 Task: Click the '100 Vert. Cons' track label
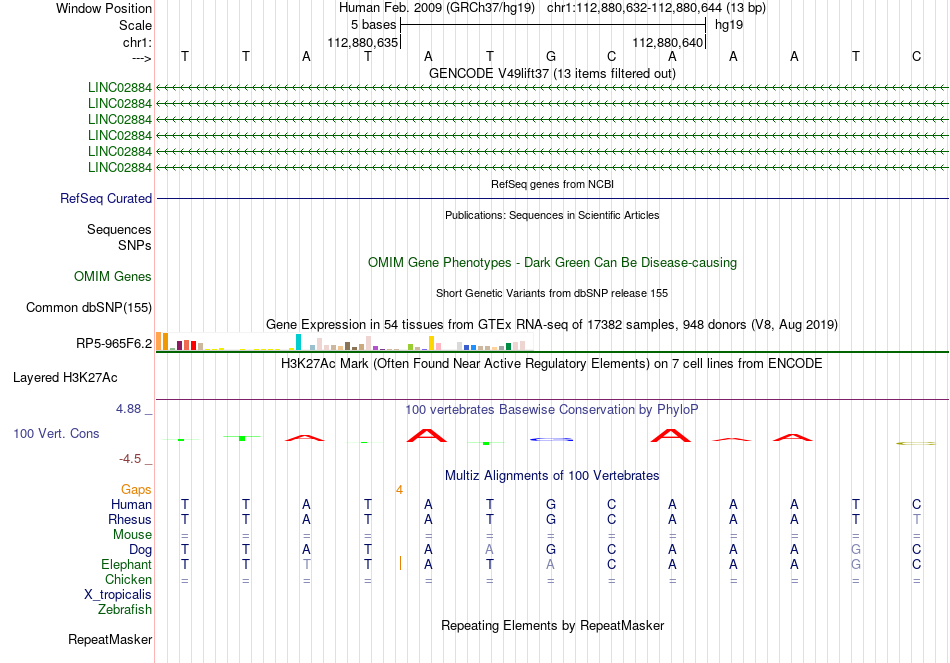click(56, 433)
